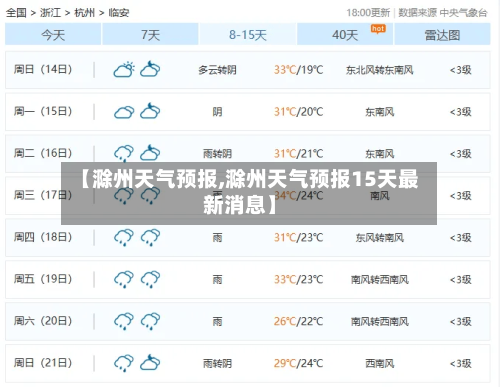The image size is (500, 387).
Task: Go to 全国 in the breadcrumb
Action: (x=16, y=13)
